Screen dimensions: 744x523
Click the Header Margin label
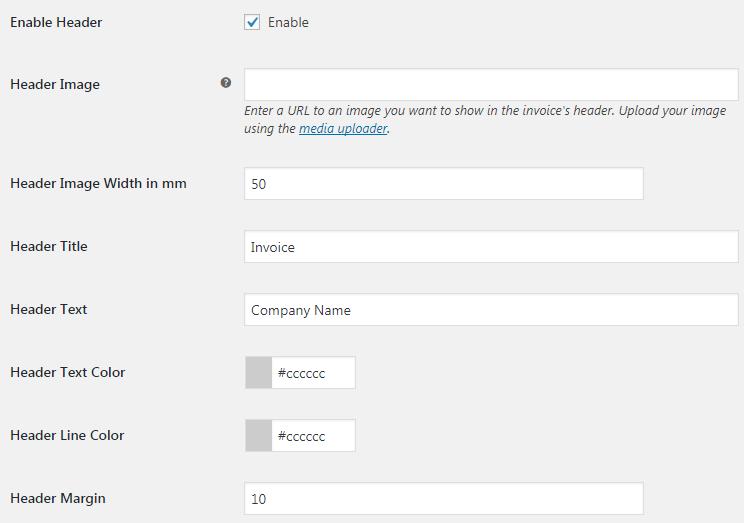pos(58,499)
